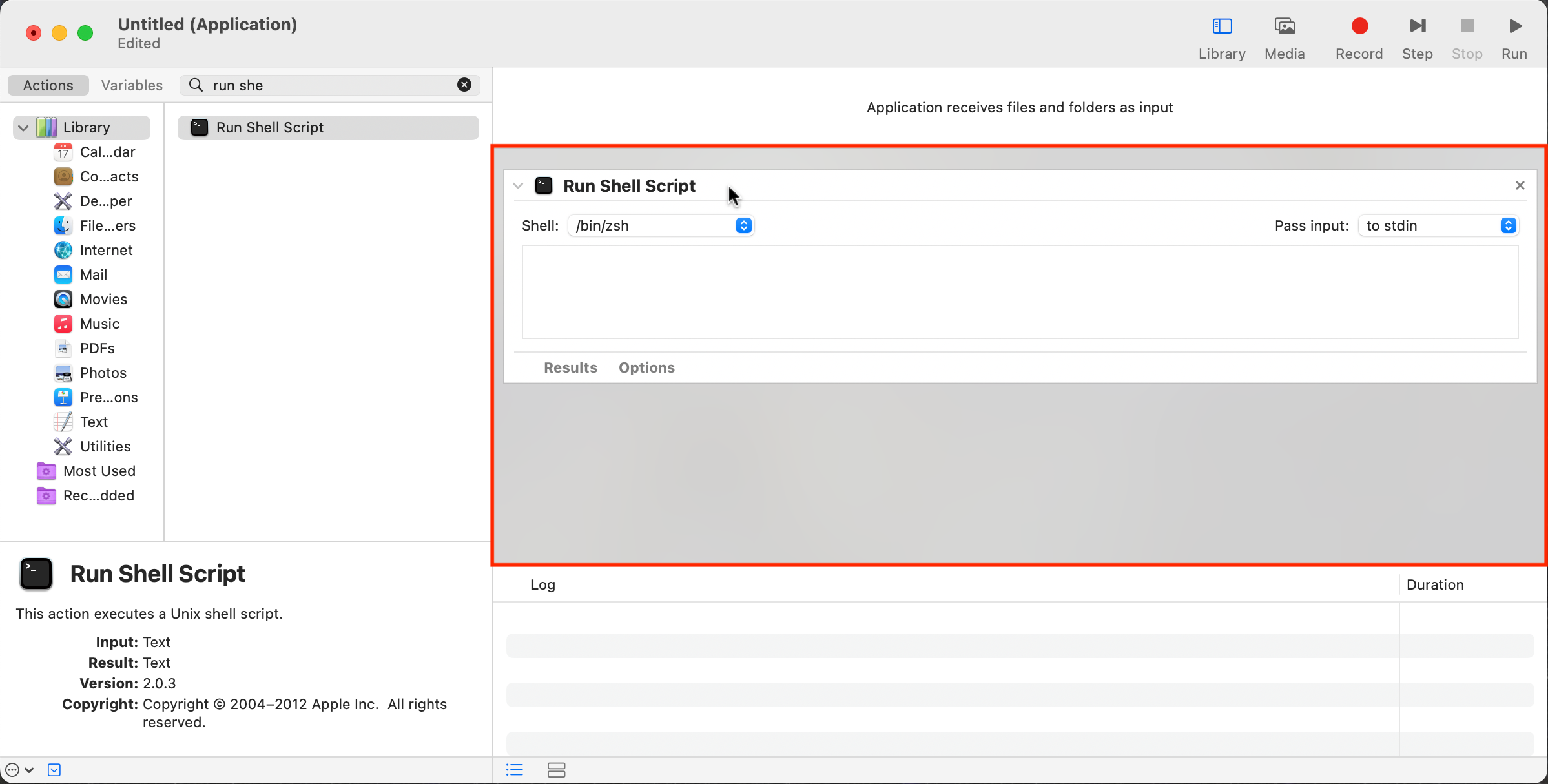Screen dimensions: 1548x784
Task: Open the Pass input dropdown
Action: [1439, 225]
